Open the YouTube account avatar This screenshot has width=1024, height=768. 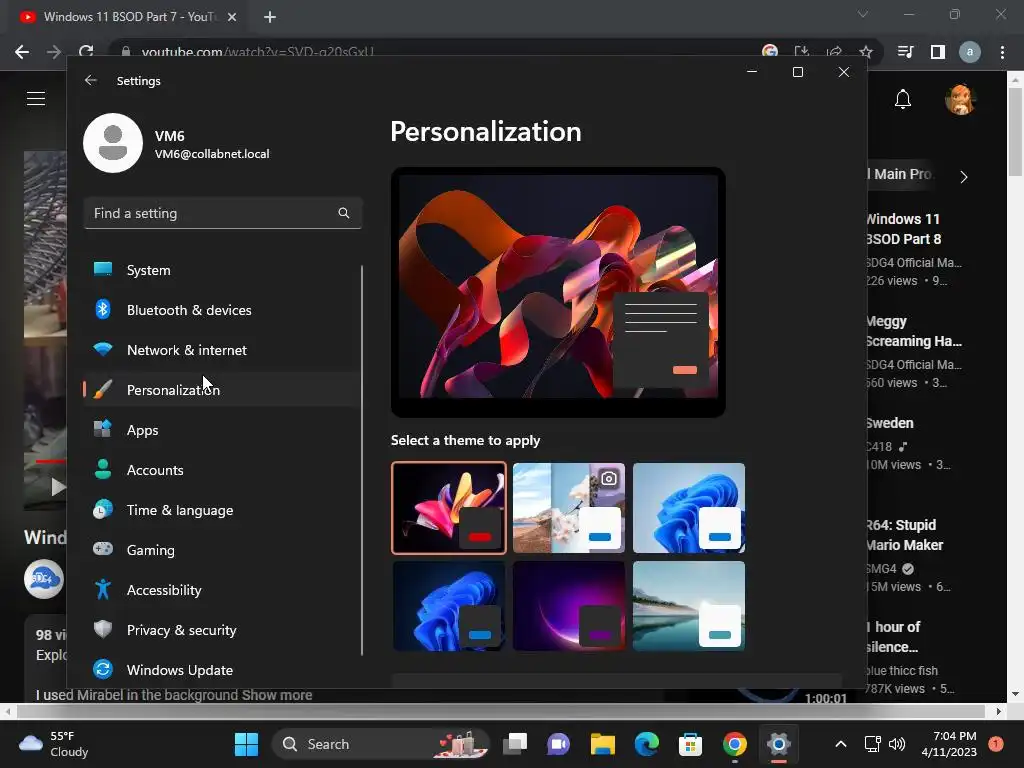pyautogui.click(x=960, y=99)
